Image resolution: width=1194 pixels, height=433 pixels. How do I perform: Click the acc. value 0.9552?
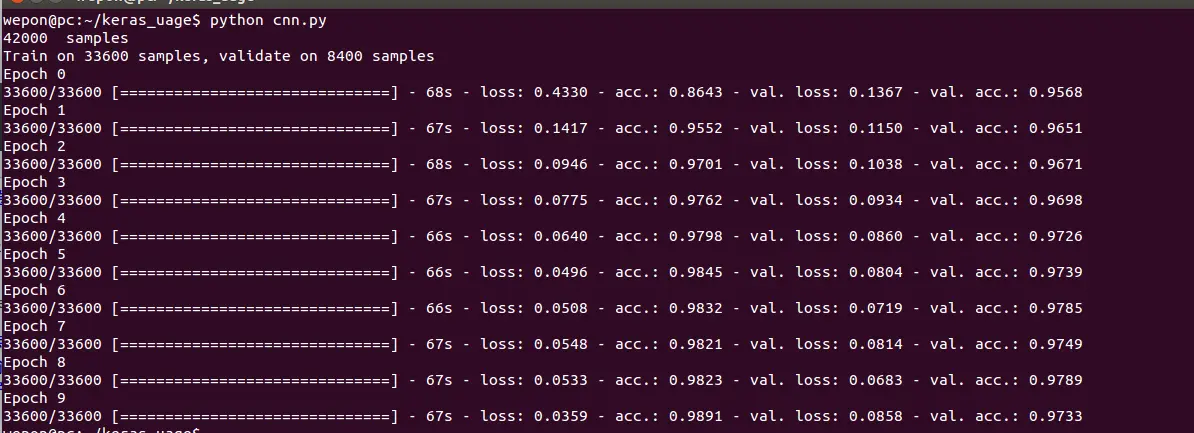696,129
